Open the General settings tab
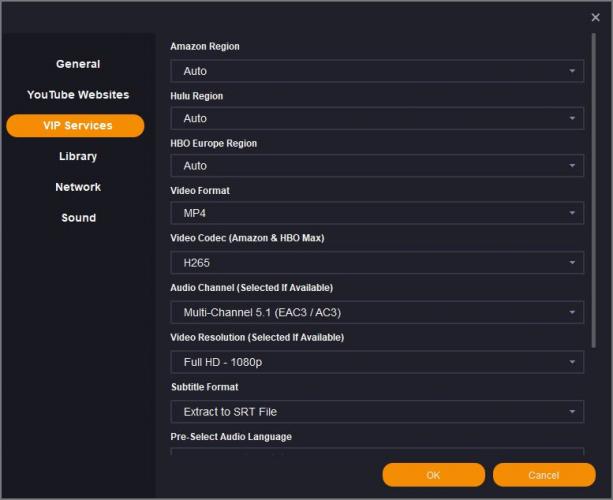This screenshot has height=500, width=613. click(78, 64)
